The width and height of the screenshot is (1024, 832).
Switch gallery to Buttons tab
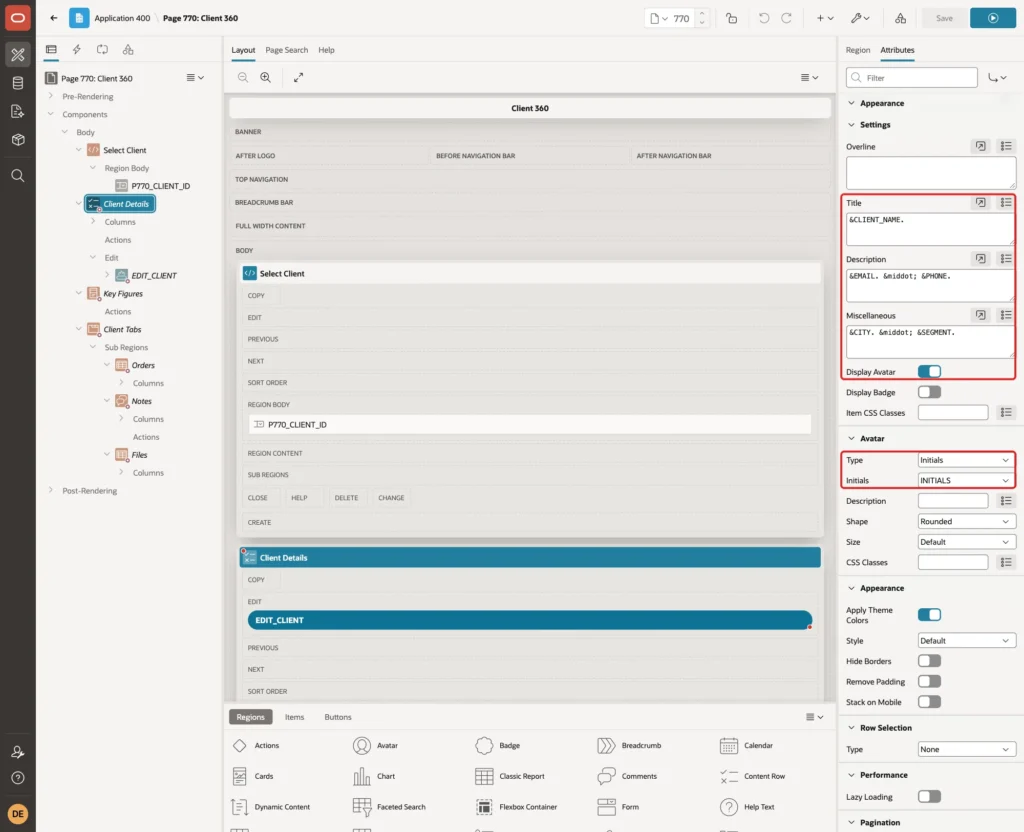338,716
